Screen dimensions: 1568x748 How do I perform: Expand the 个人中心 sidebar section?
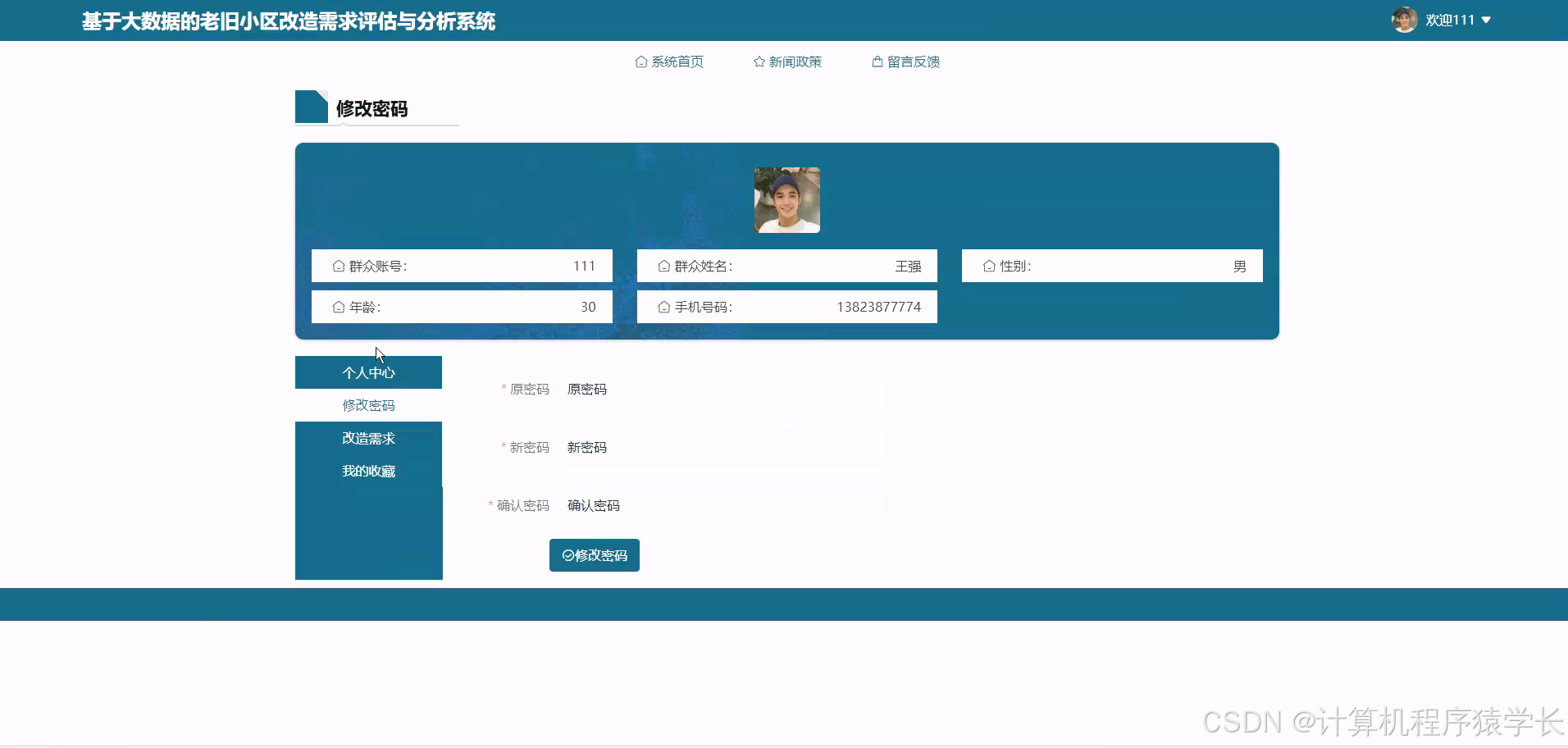[368, 372]
